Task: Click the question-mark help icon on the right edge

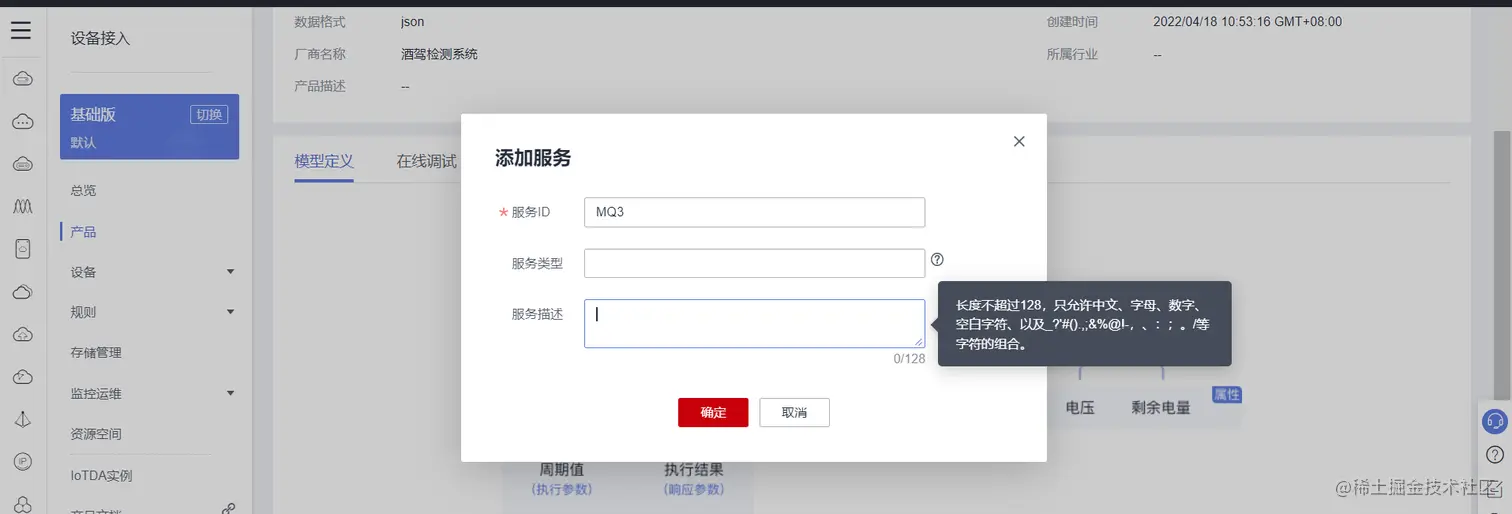Action: [x=1494, y=455]
